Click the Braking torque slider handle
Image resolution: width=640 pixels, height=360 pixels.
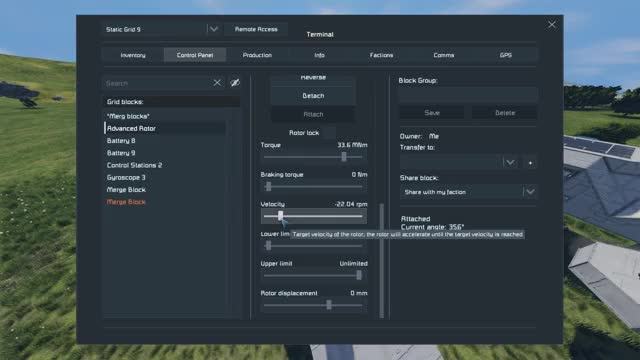pos(268,187)
